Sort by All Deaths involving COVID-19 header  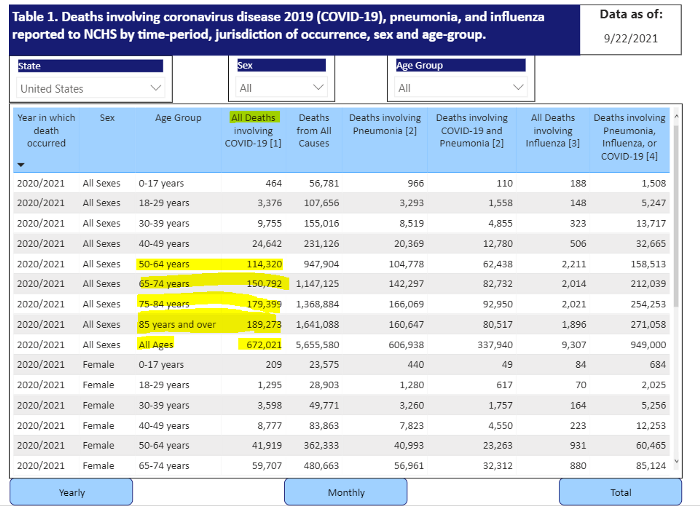tap(253, 130)
